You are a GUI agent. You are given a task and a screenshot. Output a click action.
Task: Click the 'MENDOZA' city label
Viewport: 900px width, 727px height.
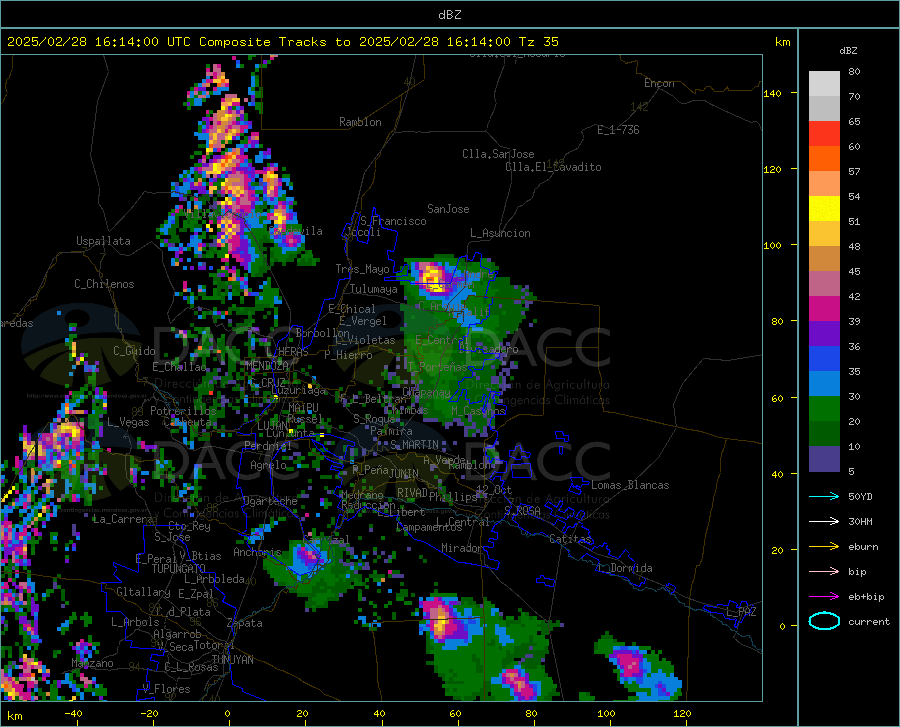click(x=267, y=366)
